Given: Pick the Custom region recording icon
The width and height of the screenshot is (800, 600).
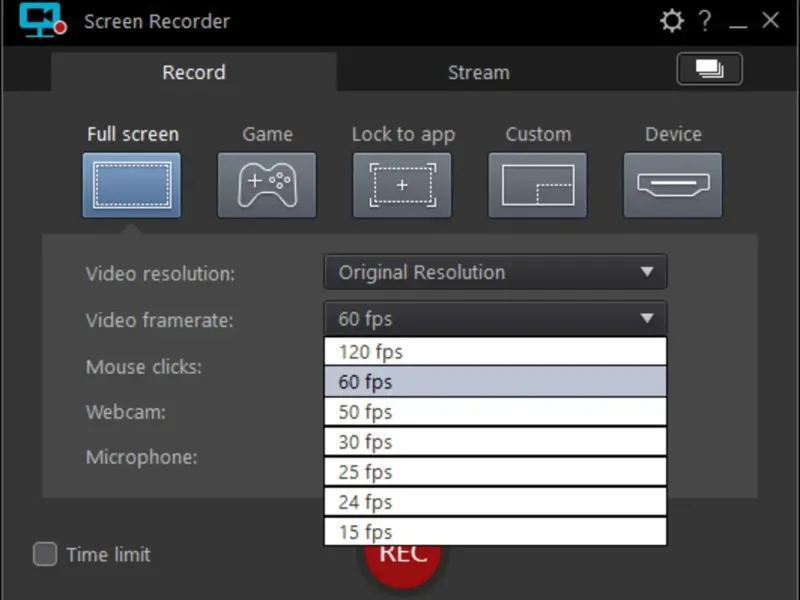Looking at the screenshot, I should click(x=537, y=185).
